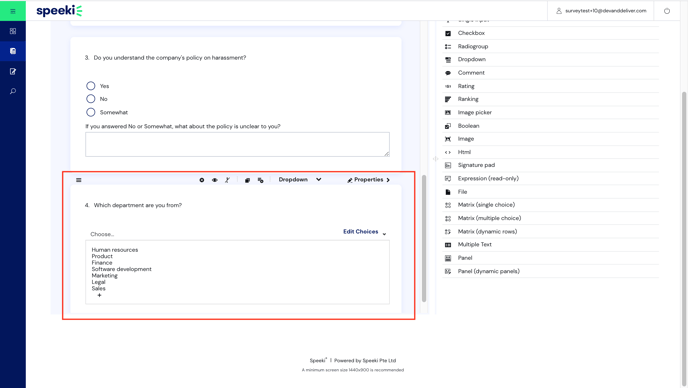Select the No radio option
688x388 pixels.
[x=90, y=99]
